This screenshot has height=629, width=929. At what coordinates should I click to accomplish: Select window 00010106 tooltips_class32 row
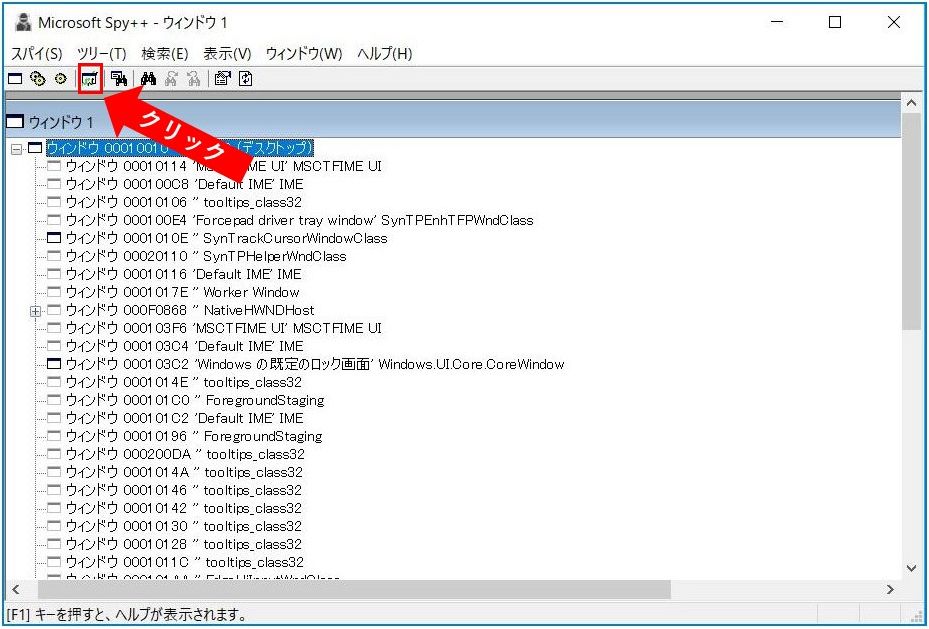click(x=184, y=202)
